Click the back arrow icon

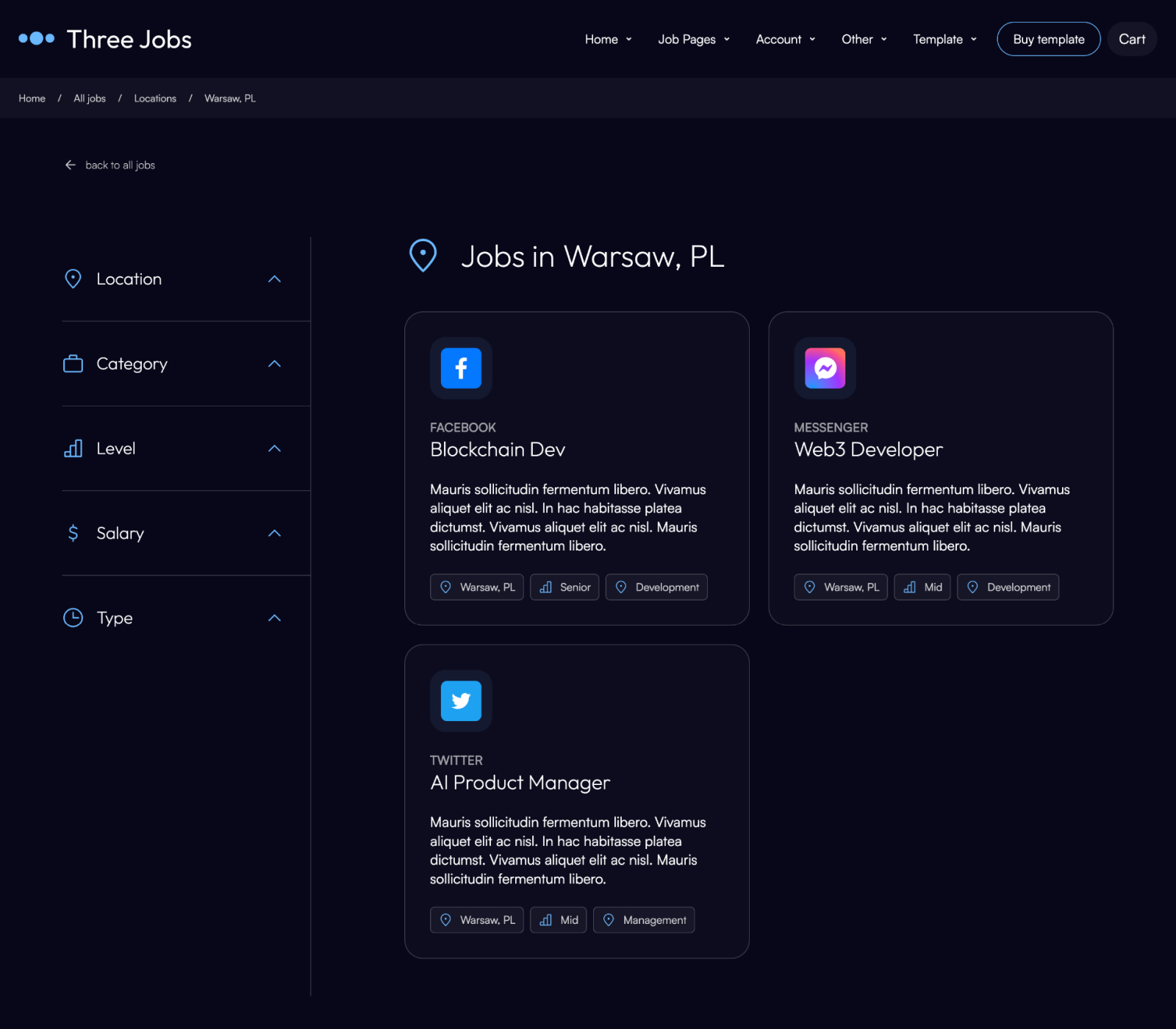tap(71, 165)
